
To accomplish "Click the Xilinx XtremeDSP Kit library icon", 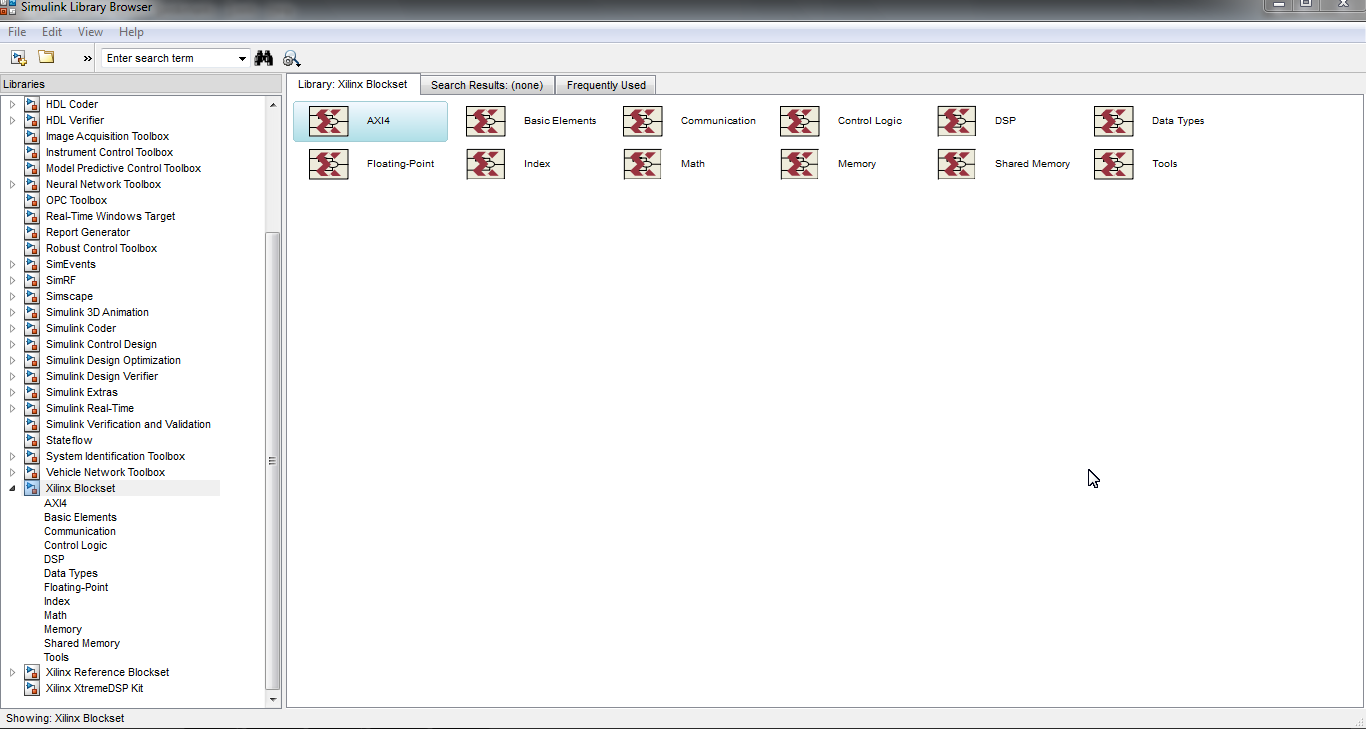I will click(32, 688).
